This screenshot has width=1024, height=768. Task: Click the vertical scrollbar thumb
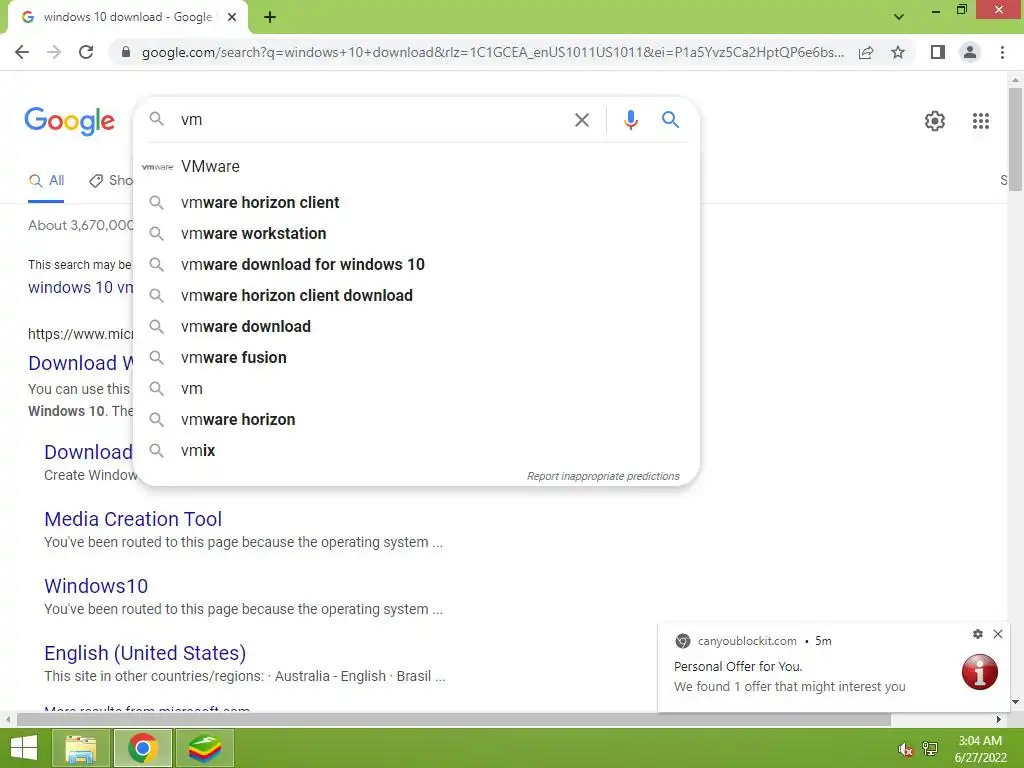(1015, 140)
